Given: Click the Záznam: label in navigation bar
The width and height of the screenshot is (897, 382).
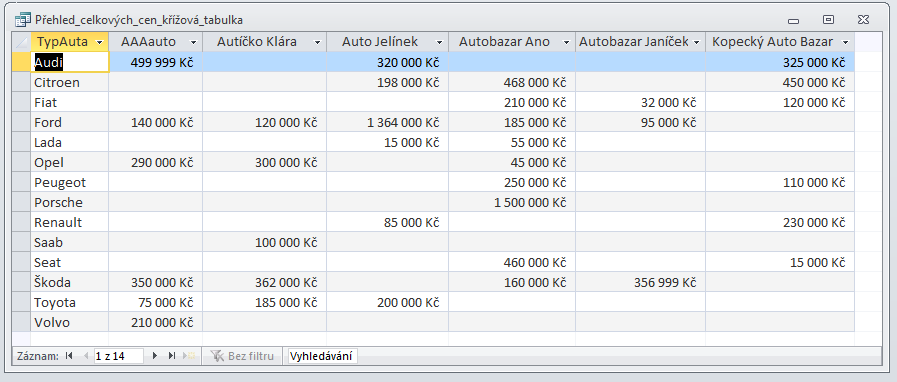Looking at the screenshot, I should point(38,356).
